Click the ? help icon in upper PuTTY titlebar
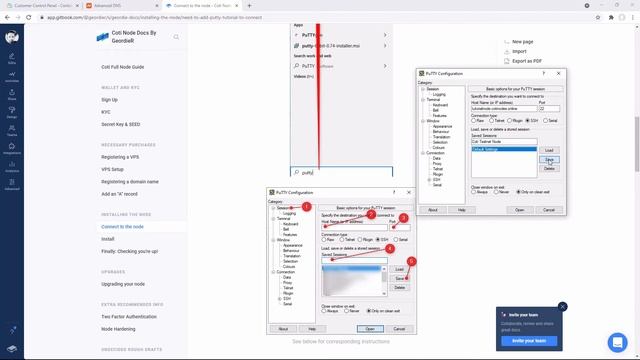This screenshot has height=360, width=640. pos(543,73)
